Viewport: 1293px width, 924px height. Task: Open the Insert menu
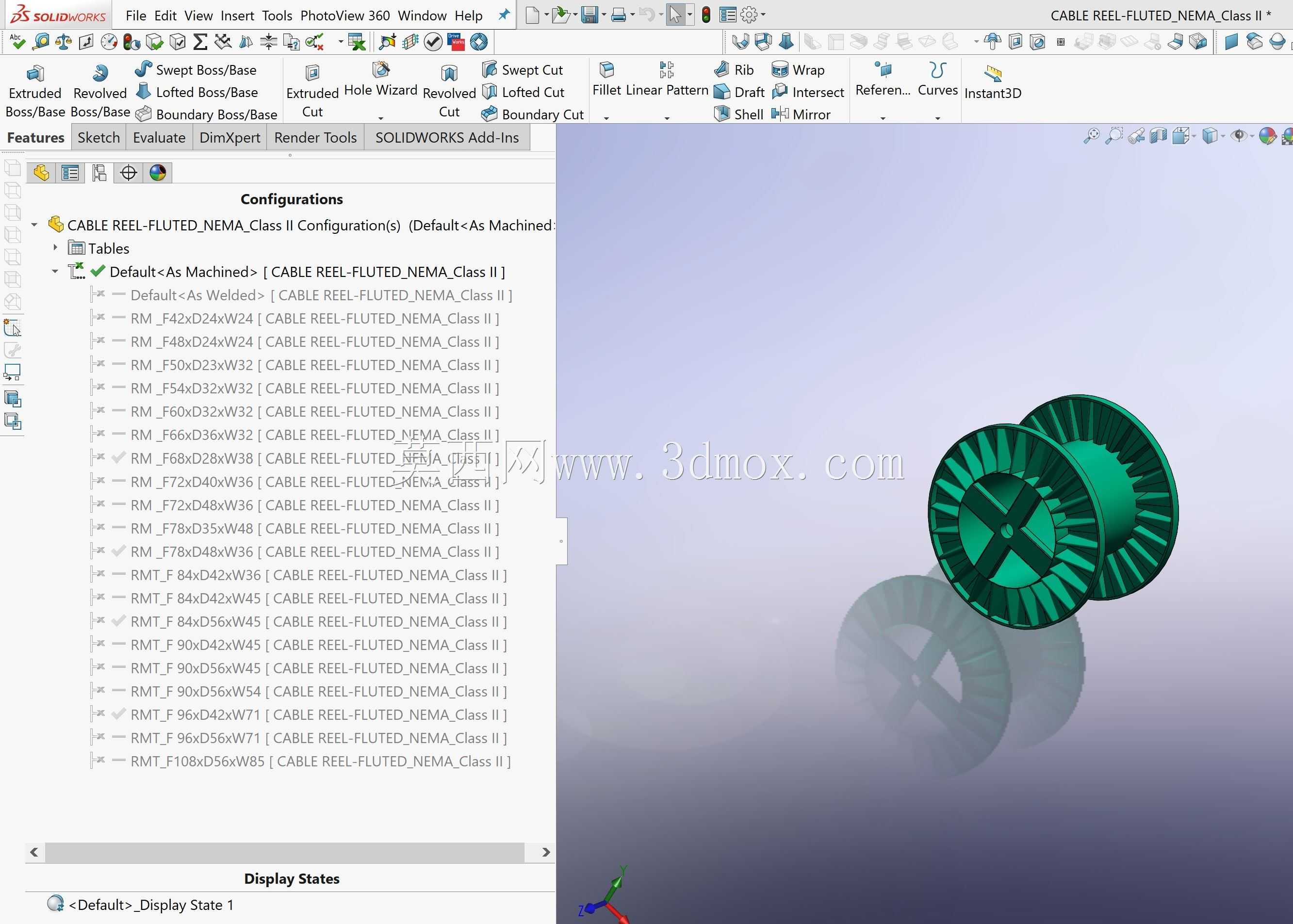[237, 16]
